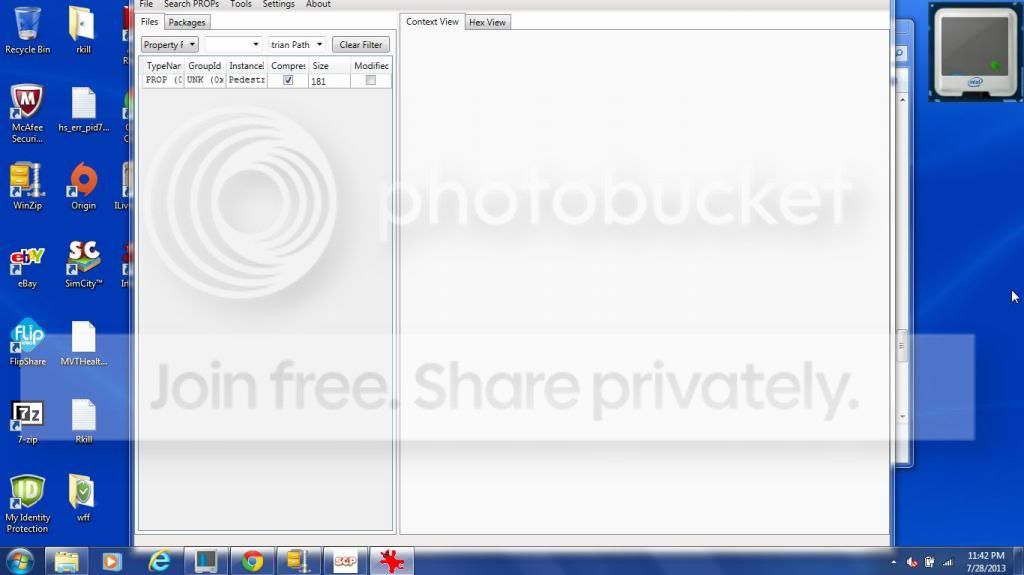Open the taskbar clock showing 11:42 PM
The width and height of the screenshot is (1024, 575).
point(985,562)
